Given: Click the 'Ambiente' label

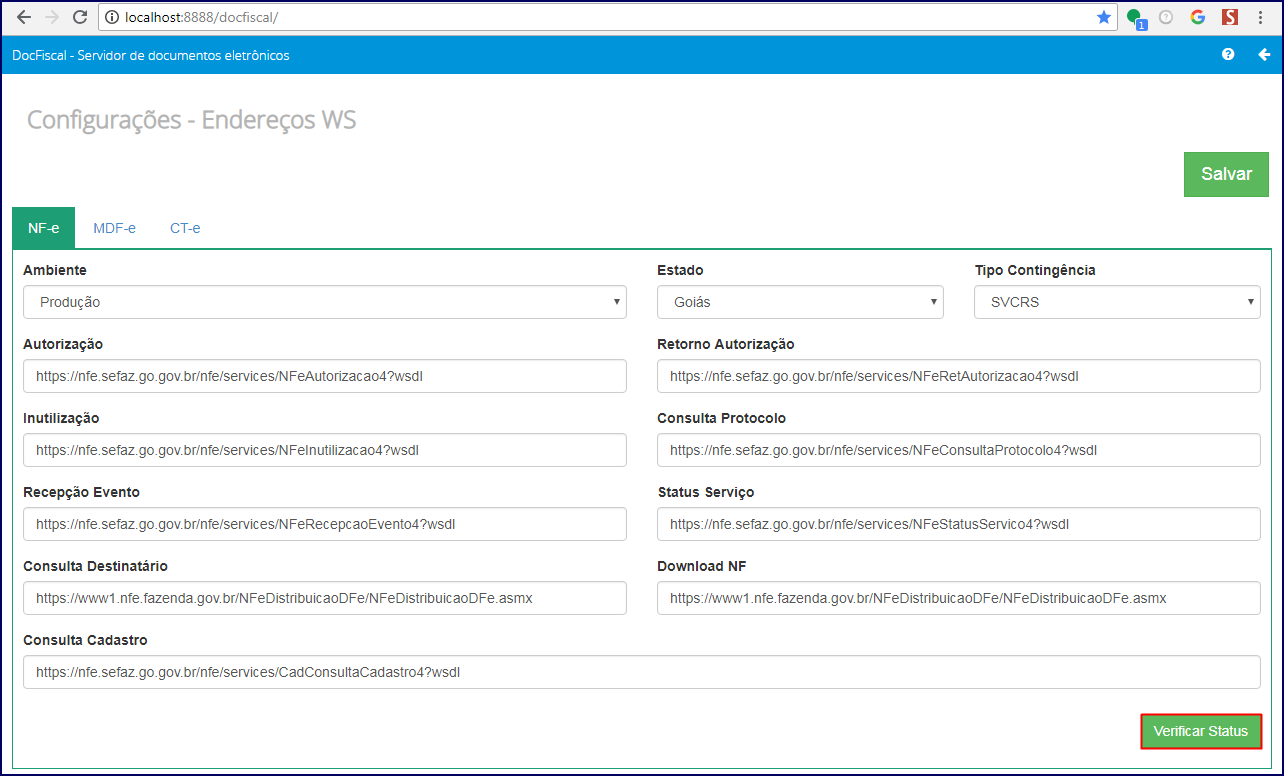Looking at the screenshot, I should point(55,270).
